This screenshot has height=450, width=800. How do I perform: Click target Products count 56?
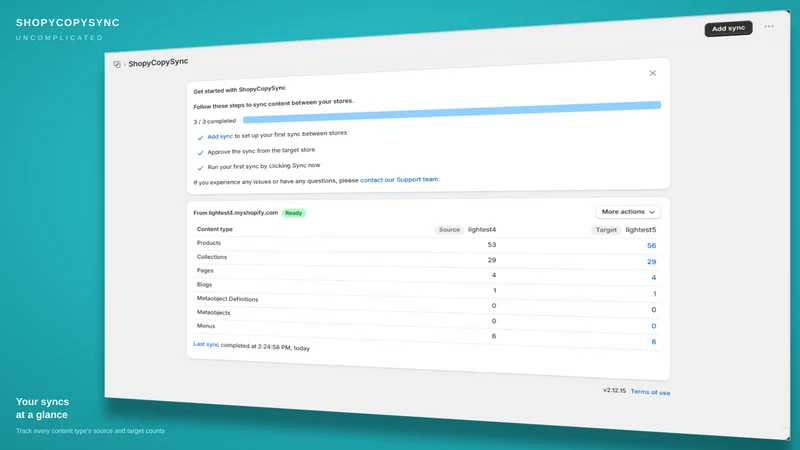tap(652, 246)
